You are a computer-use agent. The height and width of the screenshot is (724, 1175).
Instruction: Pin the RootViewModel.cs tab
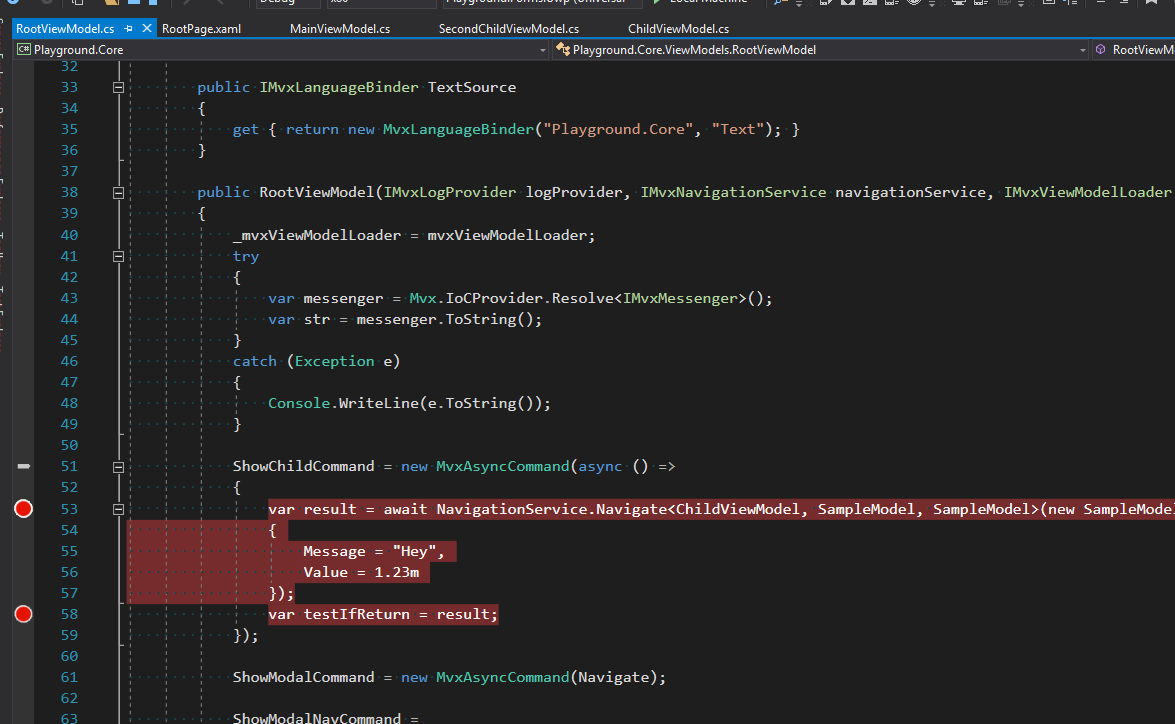(x=128, y=28)
